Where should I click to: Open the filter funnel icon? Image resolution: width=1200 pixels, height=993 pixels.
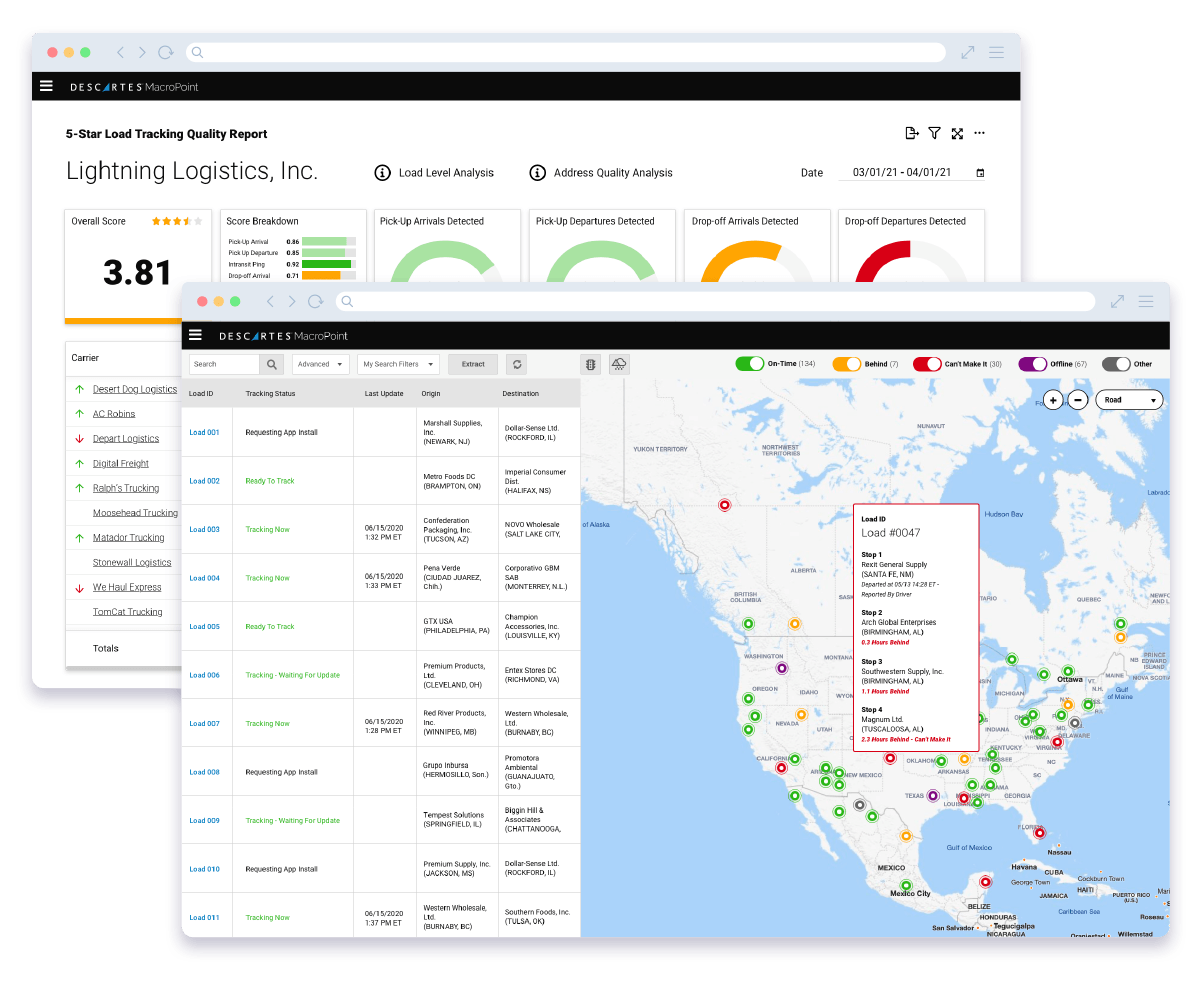point(934,133)
